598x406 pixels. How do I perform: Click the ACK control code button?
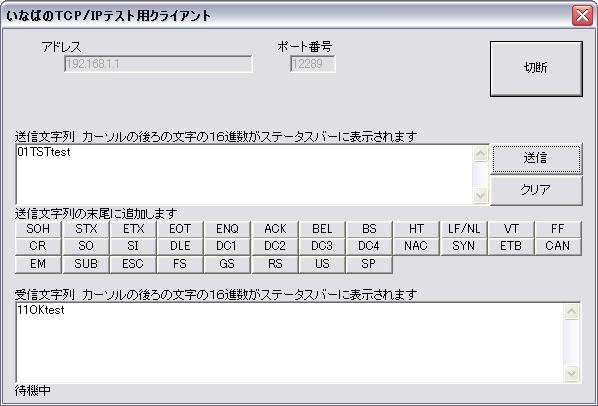(275, 229)
